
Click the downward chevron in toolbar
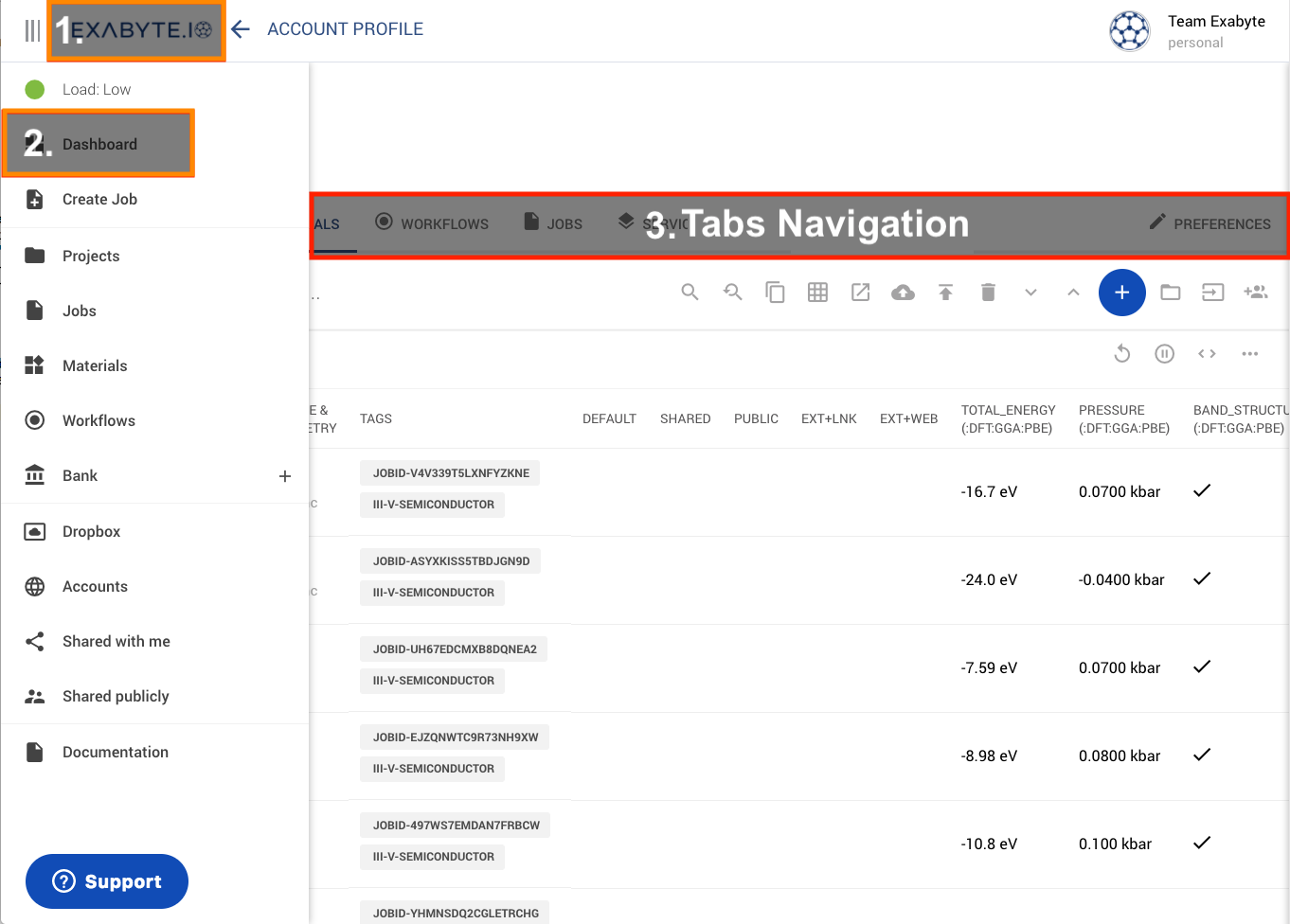1030,293
